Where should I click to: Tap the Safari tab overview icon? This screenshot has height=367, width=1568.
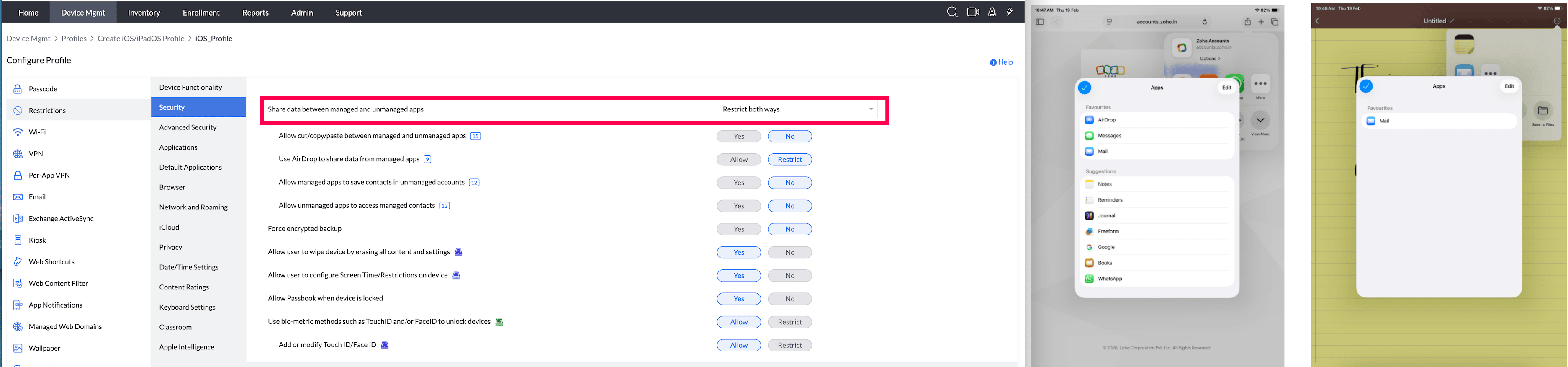point(1275,22)
